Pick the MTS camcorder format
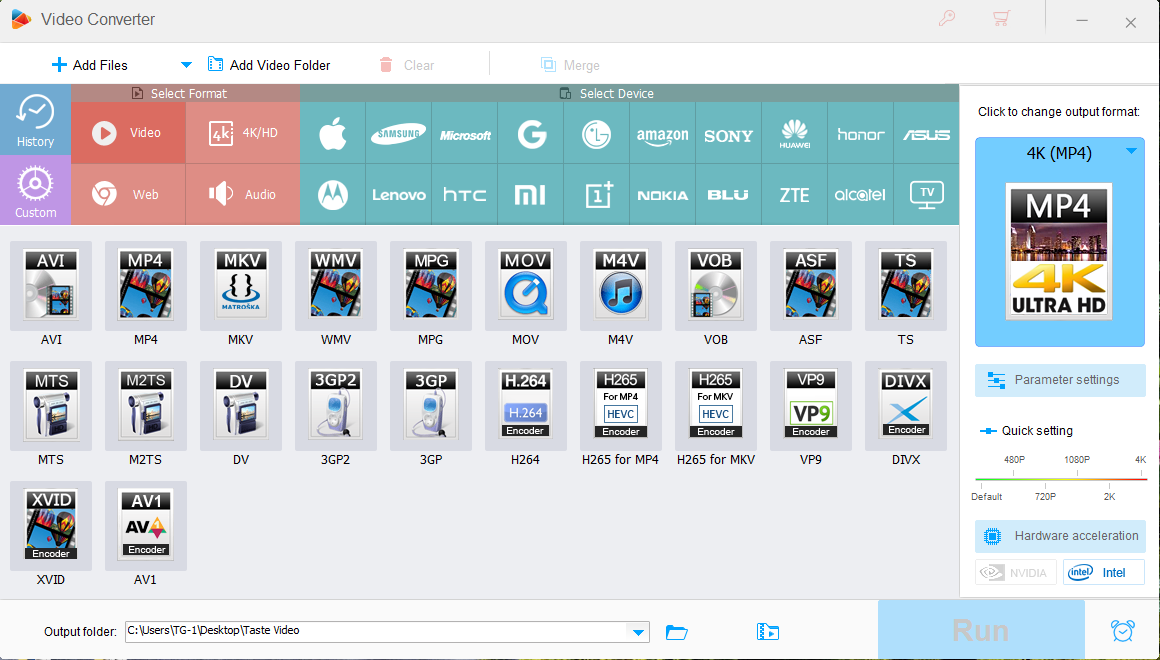This screenshot has width=1160, height=660. tap(51, 405)
